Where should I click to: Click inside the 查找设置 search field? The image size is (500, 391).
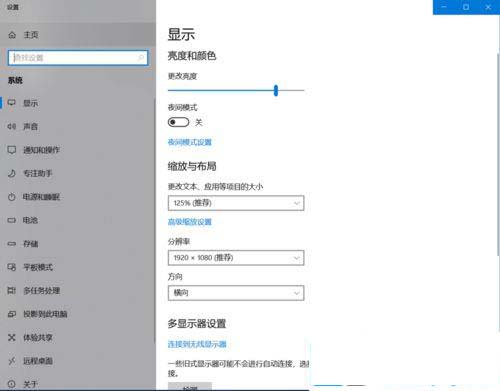tap(78, 58)
